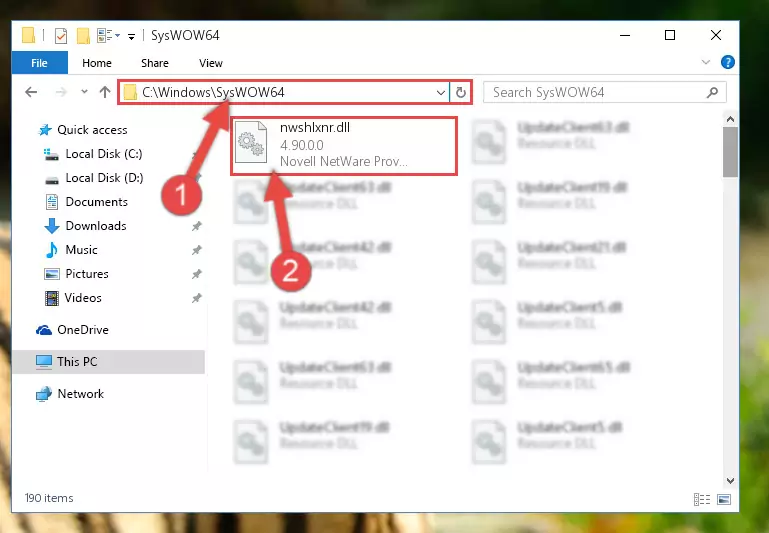Viewport: 769px width, 533px height.
Task: Expand the ribbon with the chevron
Action: click(x=706, y=62)
